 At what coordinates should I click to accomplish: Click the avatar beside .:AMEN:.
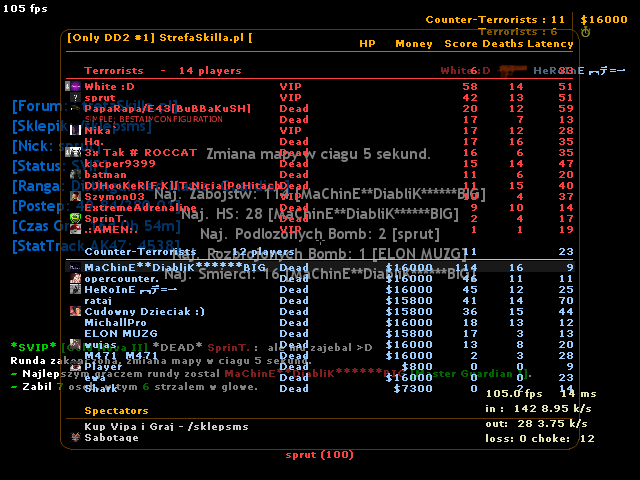75,229
